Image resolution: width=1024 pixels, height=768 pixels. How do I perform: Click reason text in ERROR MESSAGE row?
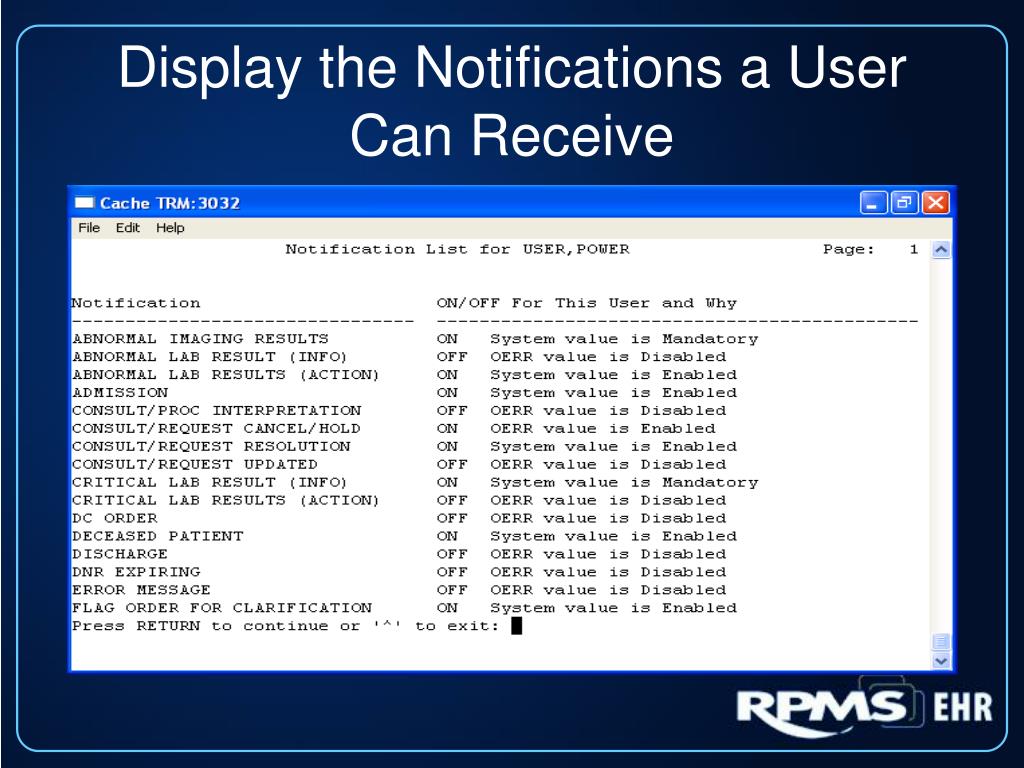pyautogui.click(x=608, y=590)
